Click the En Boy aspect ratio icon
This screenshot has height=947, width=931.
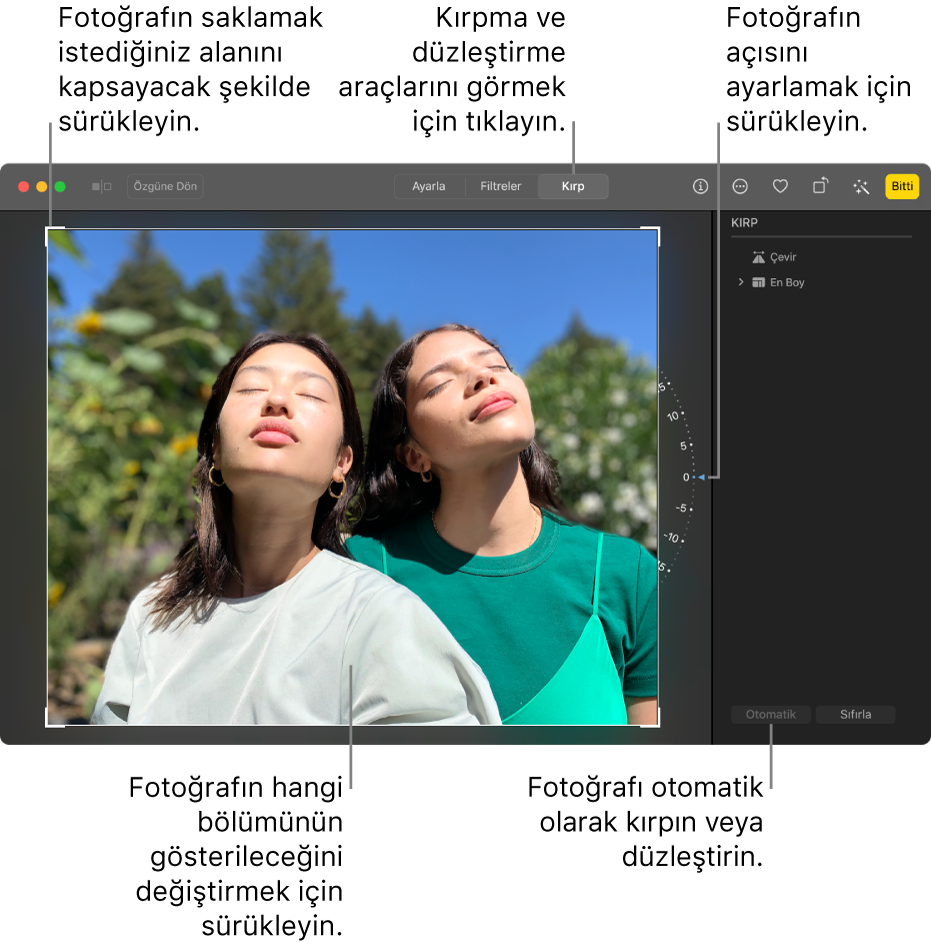pyautogui.click(x=758, y=282)
